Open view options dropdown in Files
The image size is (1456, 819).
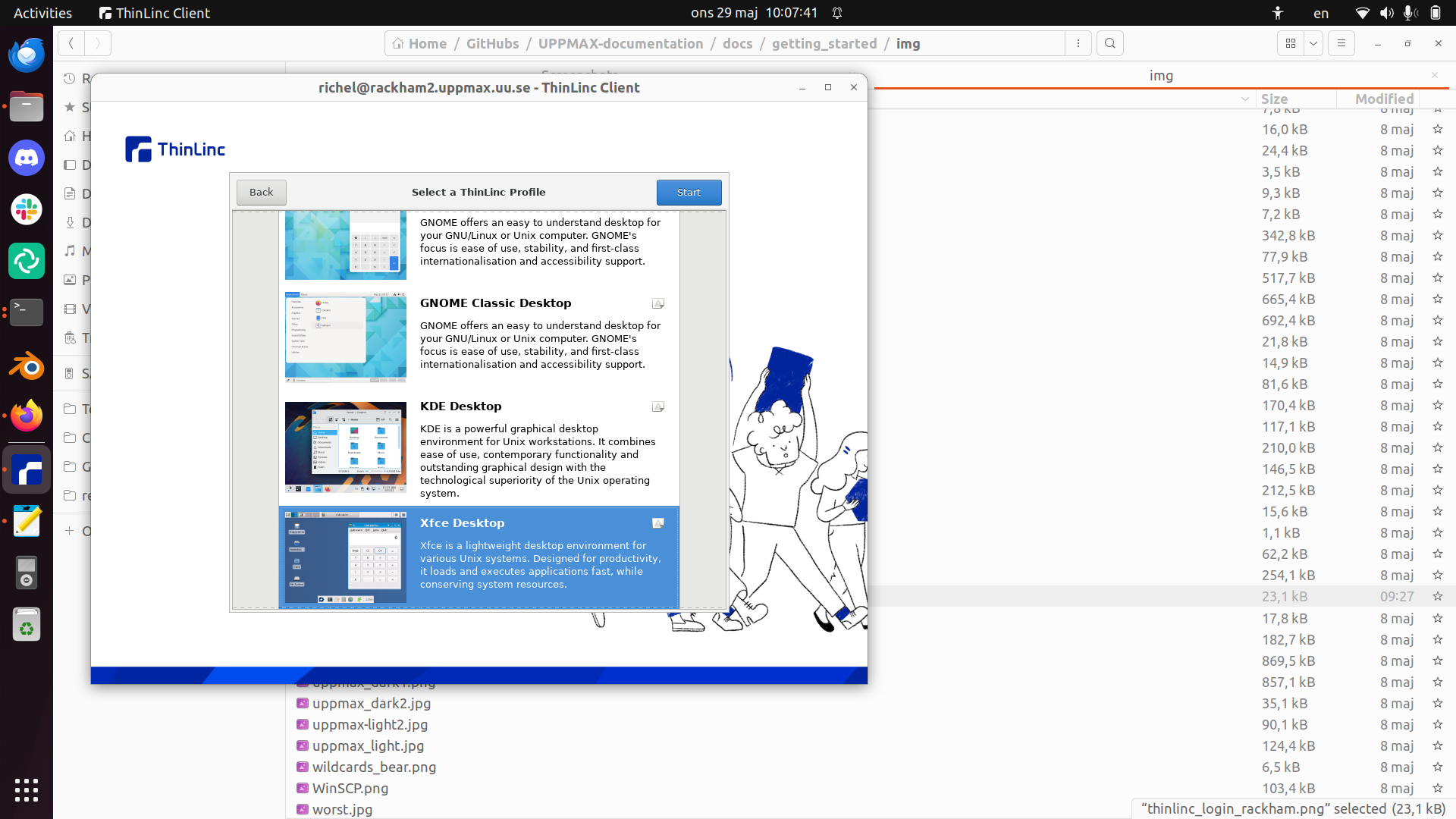point(1313,43)
